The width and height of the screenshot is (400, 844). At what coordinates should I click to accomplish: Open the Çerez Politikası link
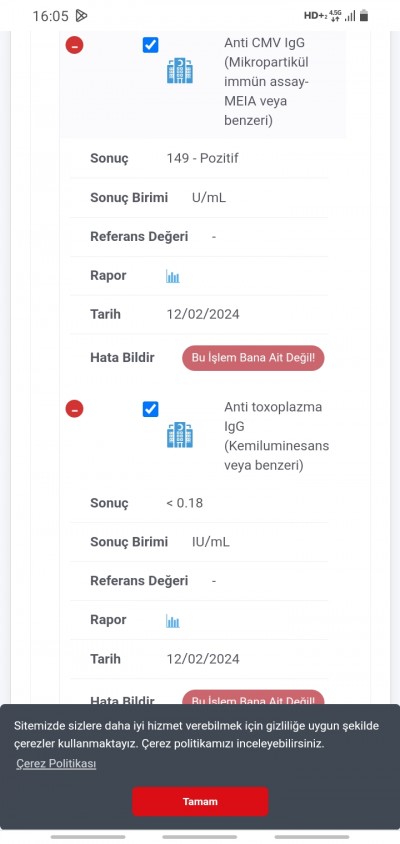56,763
